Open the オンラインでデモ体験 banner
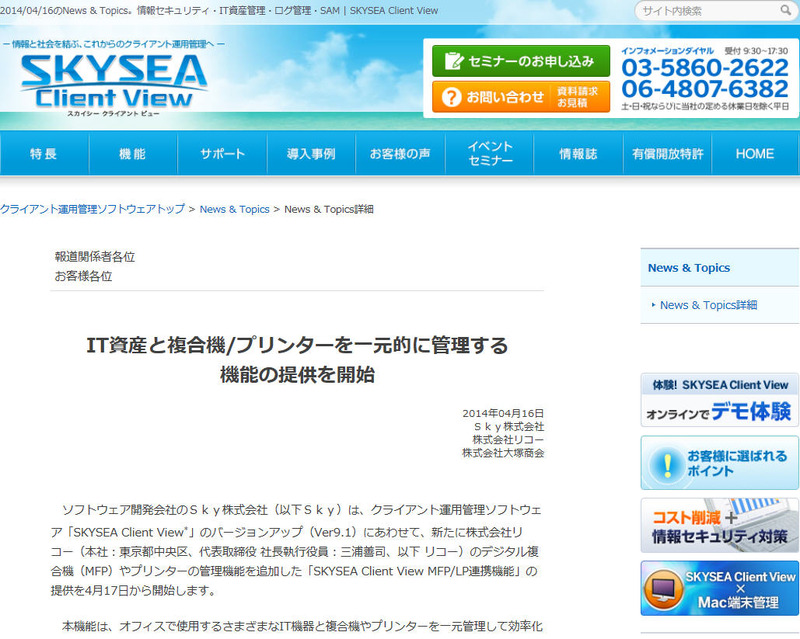 pyautogui.click(x=719, y=400)
